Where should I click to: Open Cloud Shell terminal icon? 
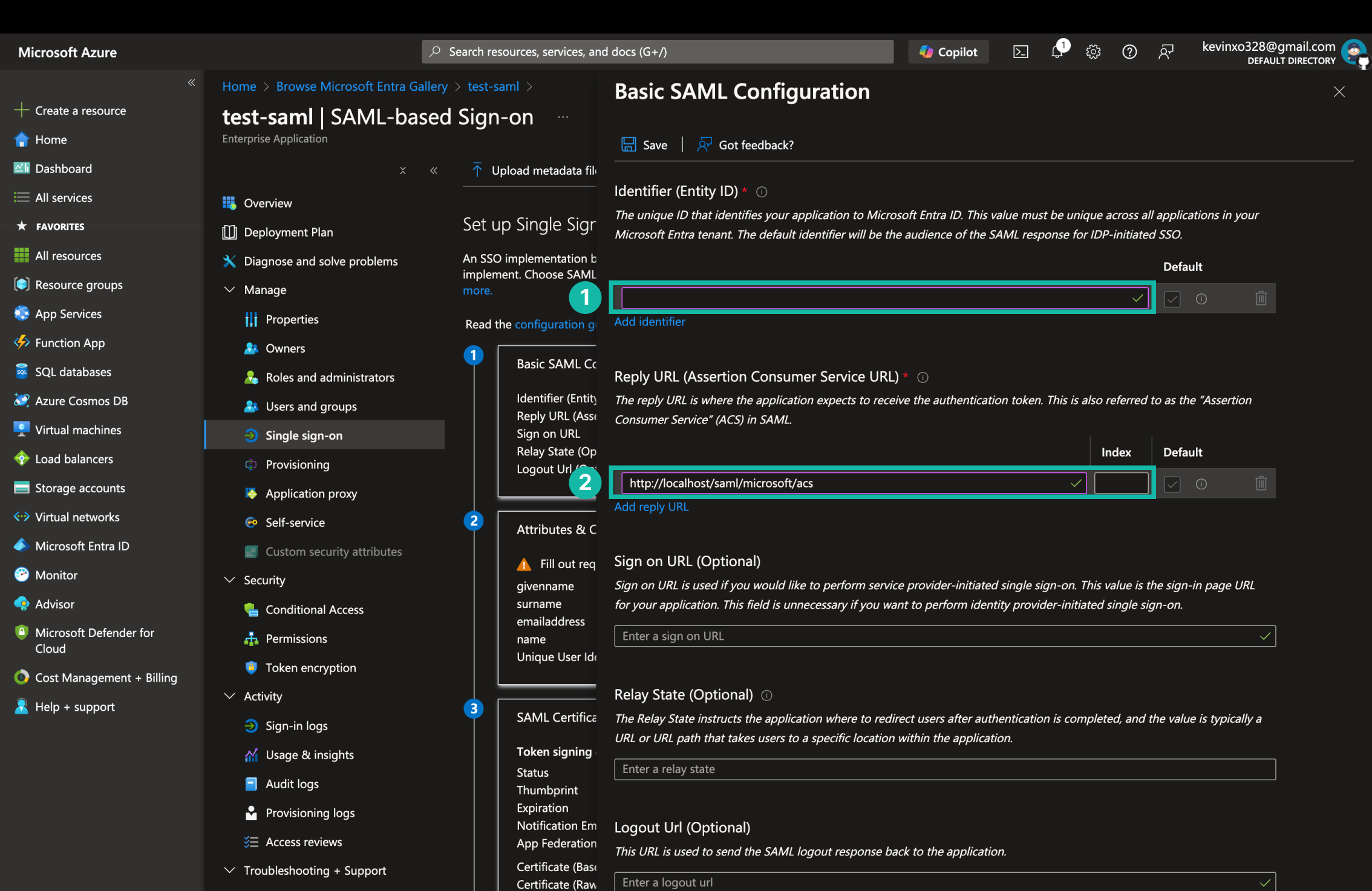click(1021, 52)
